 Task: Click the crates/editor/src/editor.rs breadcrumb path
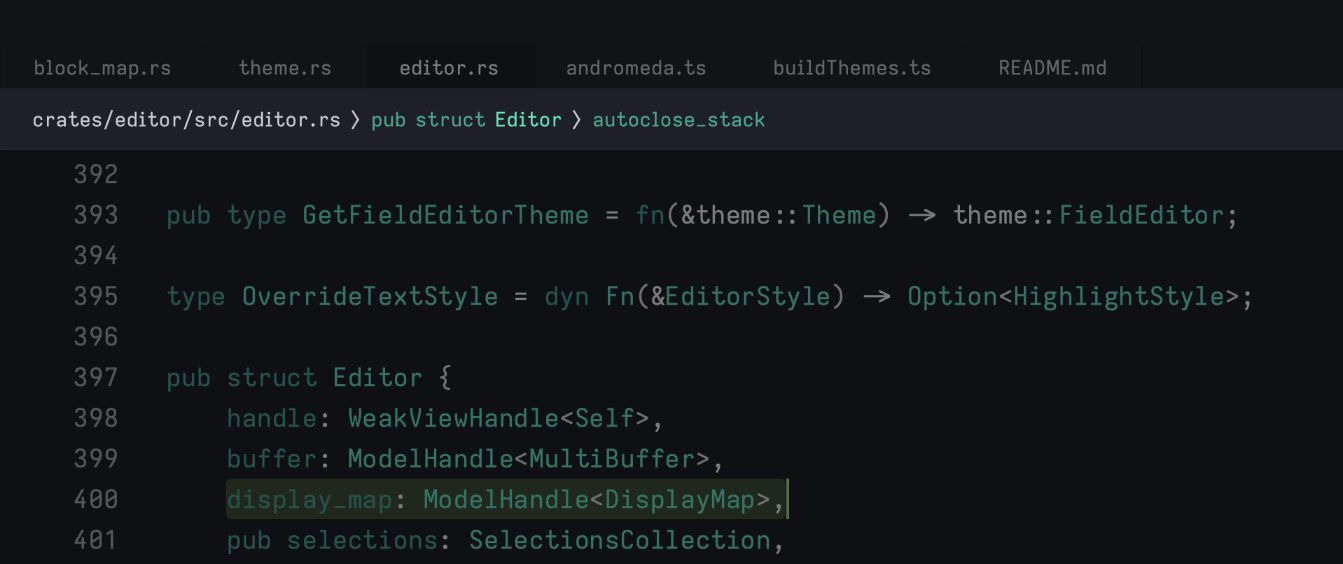(186, 120)
